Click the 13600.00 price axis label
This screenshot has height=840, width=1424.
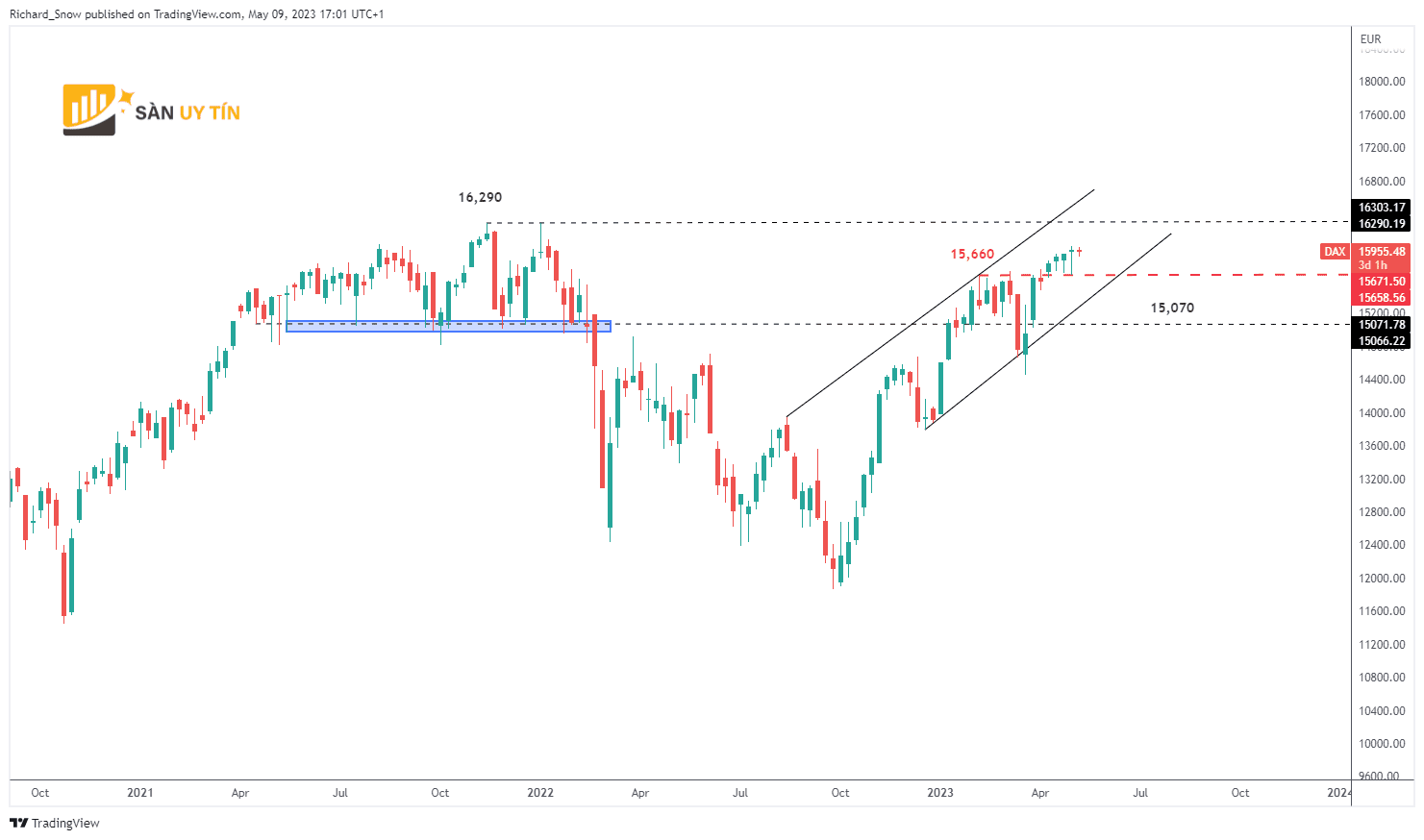click(x=1382, y=446)
